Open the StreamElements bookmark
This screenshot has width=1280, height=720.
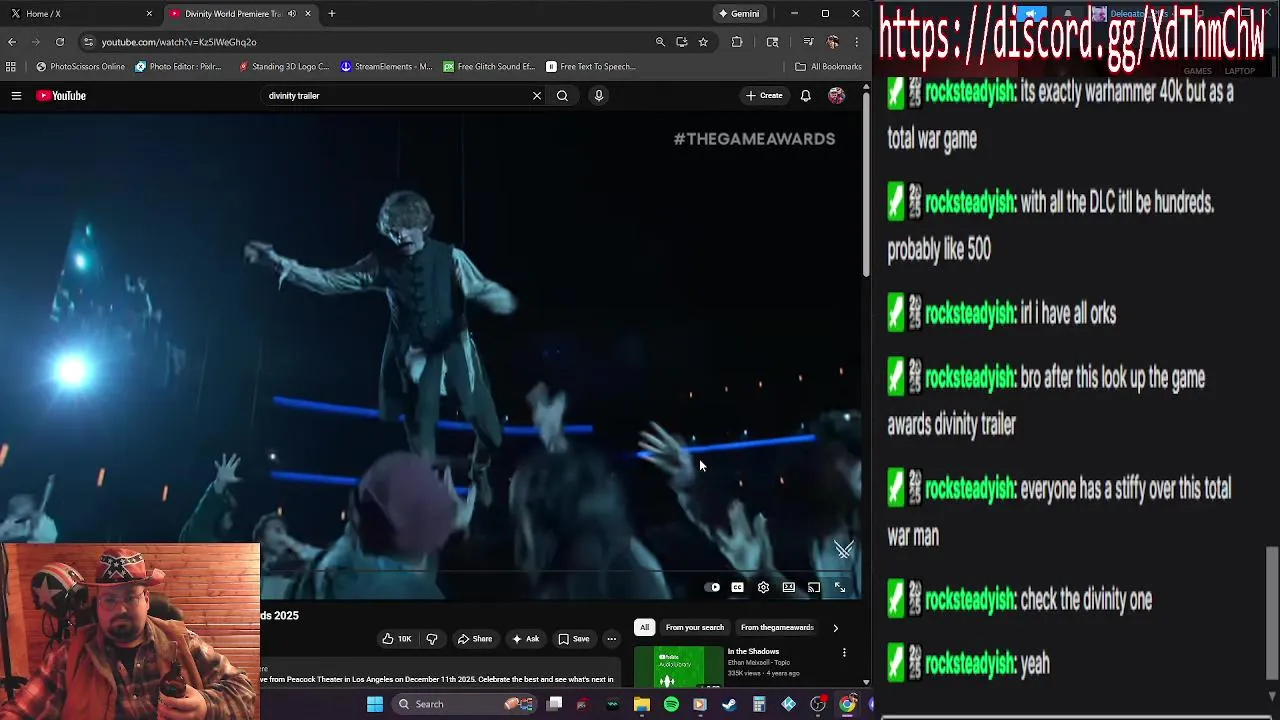pos(387,67)
